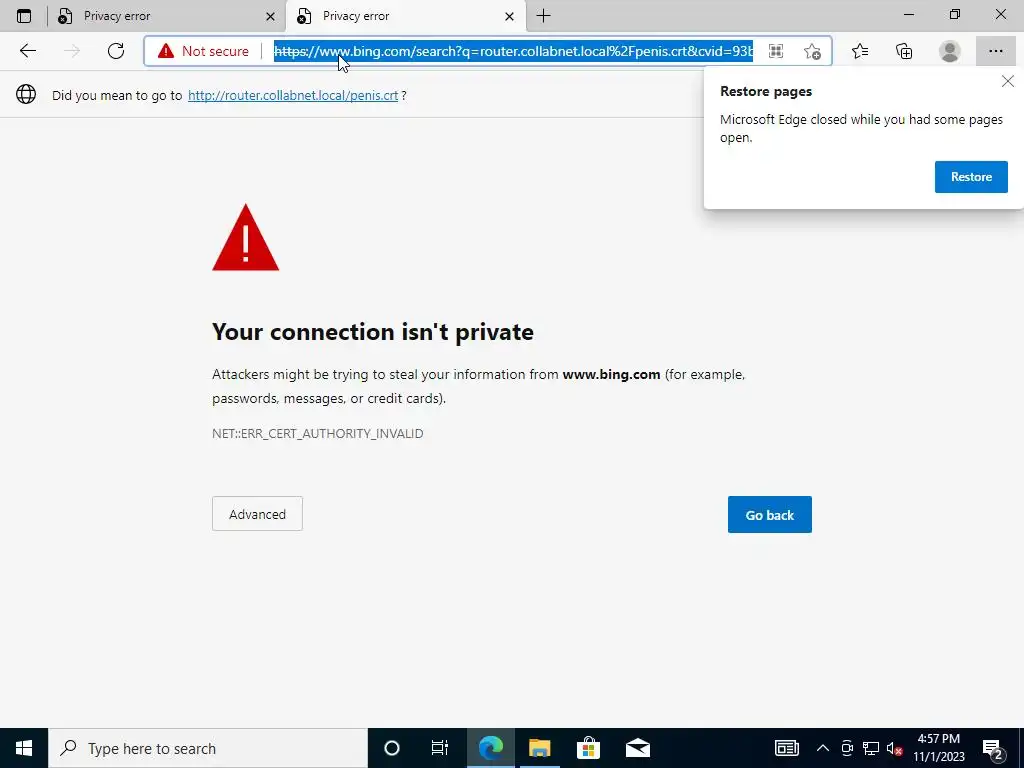Open News and interests taskbar icon
1024x768 pixels.
click(x=786, y=748)
